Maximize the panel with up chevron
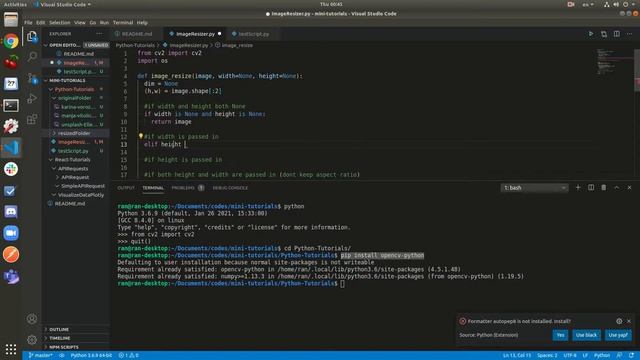 point(617,187)
